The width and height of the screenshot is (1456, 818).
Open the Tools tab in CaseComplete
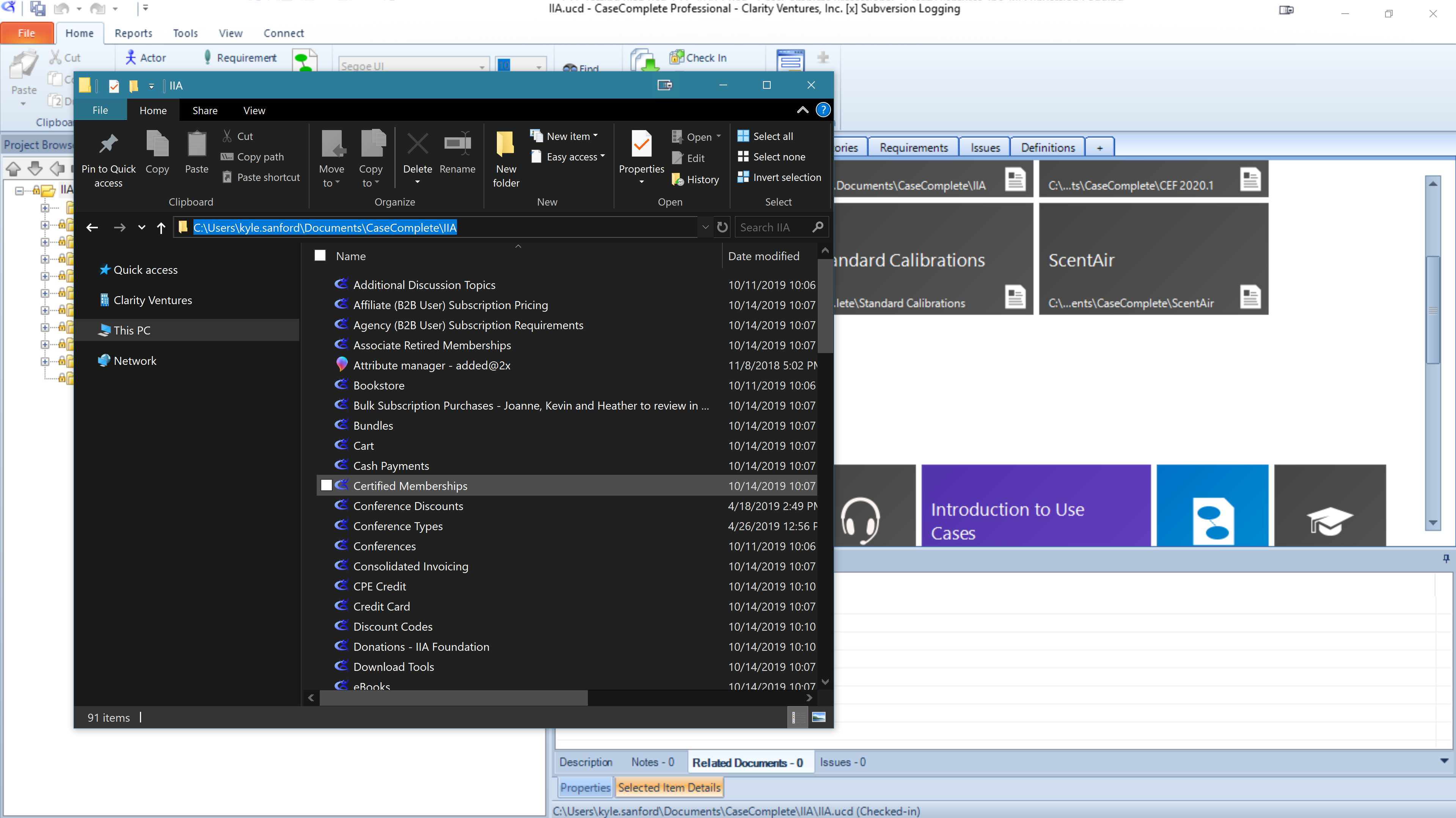pyautogui.click(x=185, y=33)
